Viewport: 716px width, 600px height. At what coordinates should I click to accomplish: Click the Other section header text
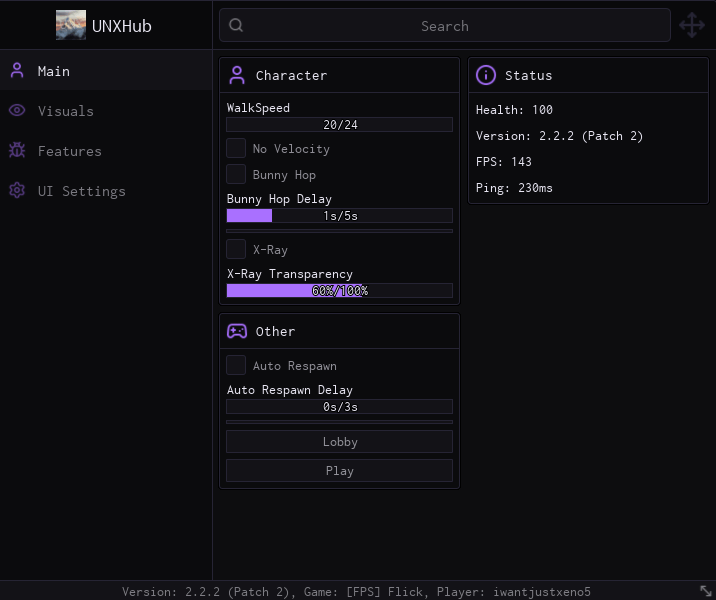point(275,331)
